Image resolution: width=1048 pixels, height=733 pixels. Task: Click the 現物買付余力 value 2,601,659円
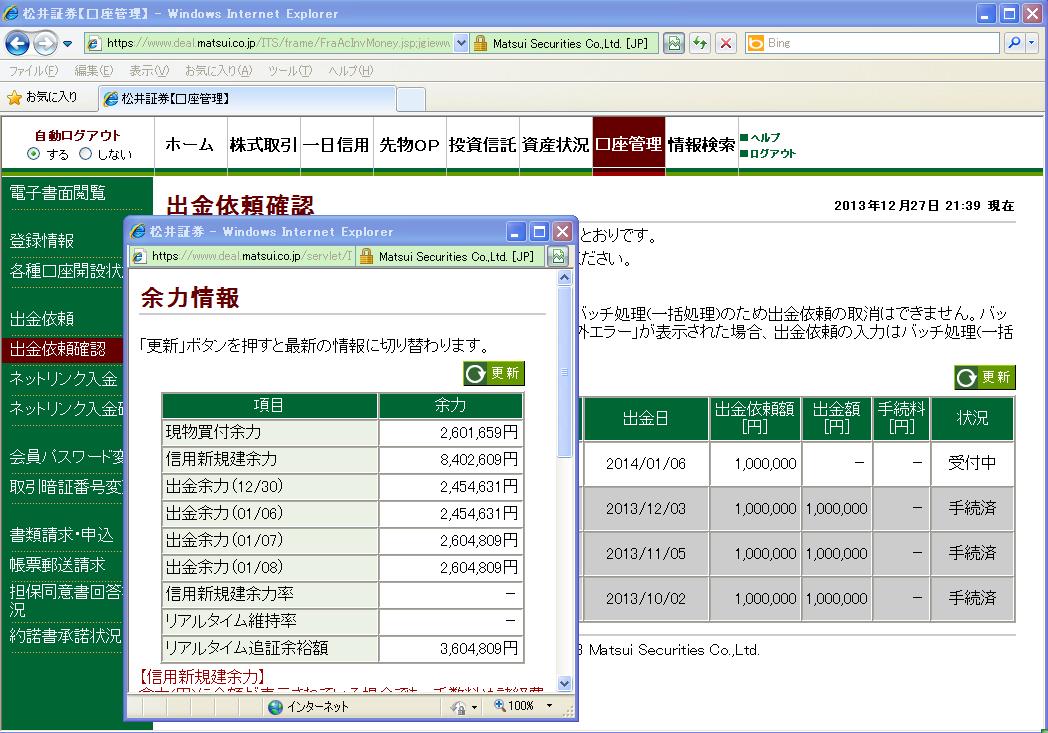tap(479, 433)
